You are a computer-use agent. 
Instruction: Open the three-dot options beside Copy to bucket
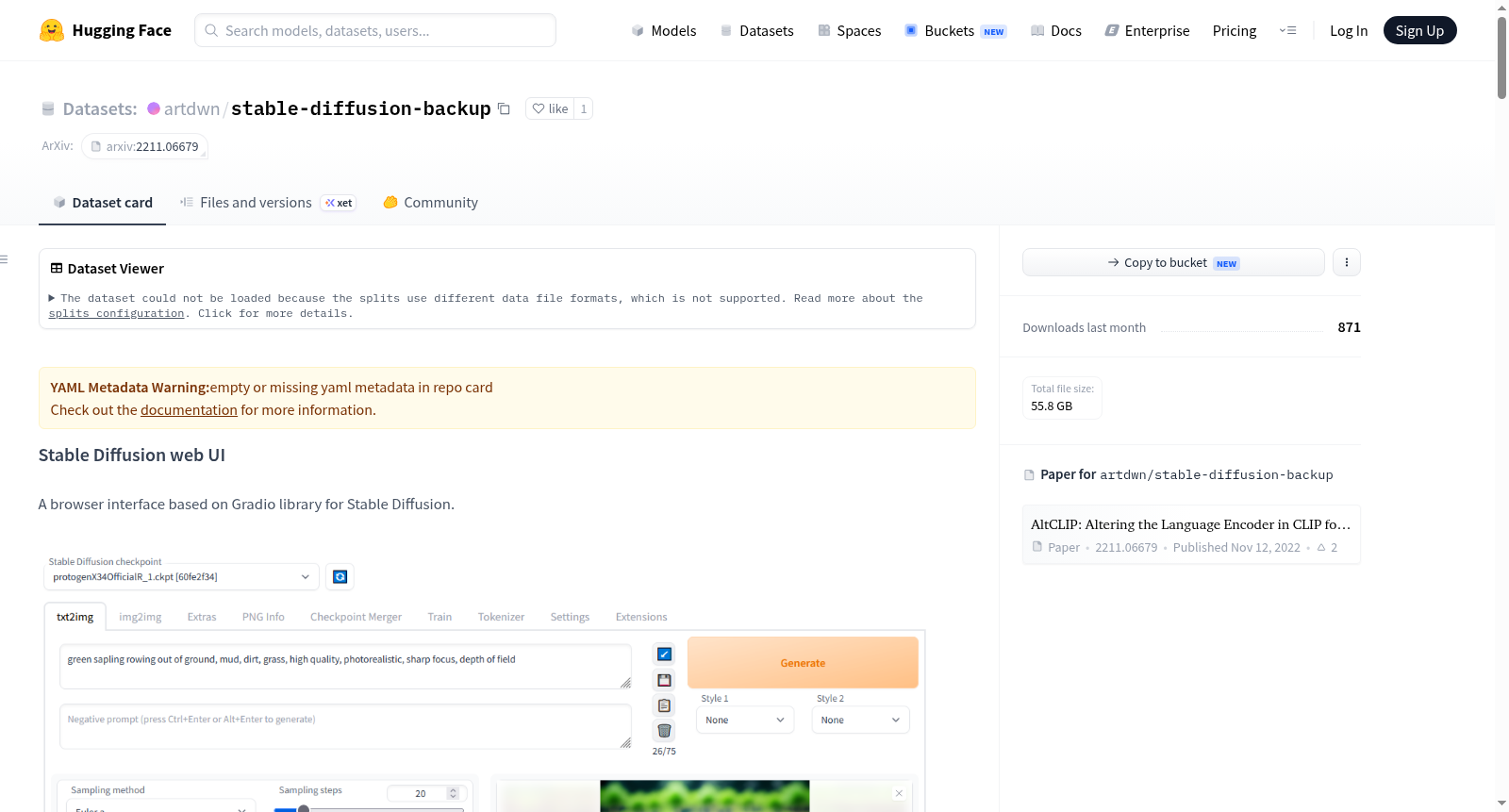pyautogui.click(x=1347, y=262)
